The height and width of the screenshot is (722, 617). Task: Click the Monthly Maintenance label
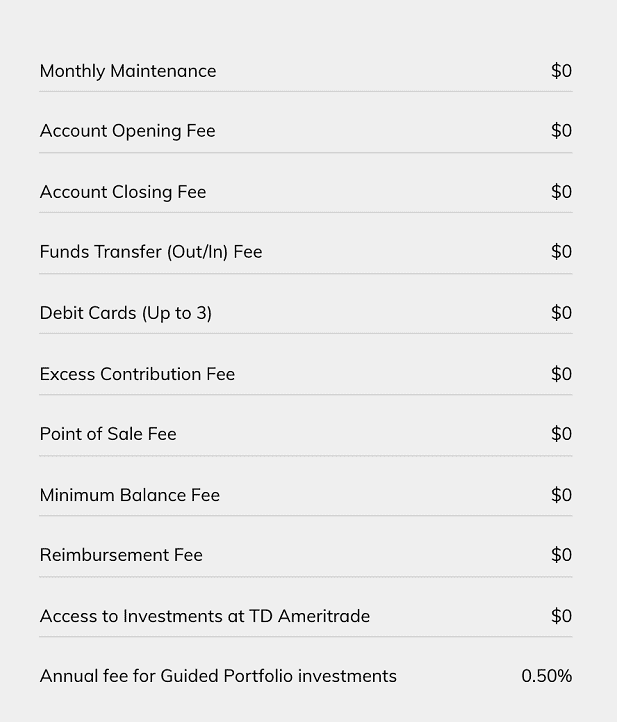click(x=128, y=71)
